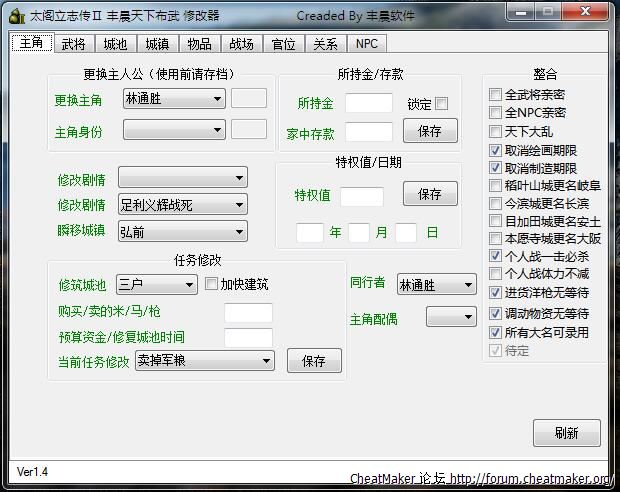The height and width of the screenshot is (492, 620).
Task: Expand the 更换主角 dropdown
Action: coord(218,100)
